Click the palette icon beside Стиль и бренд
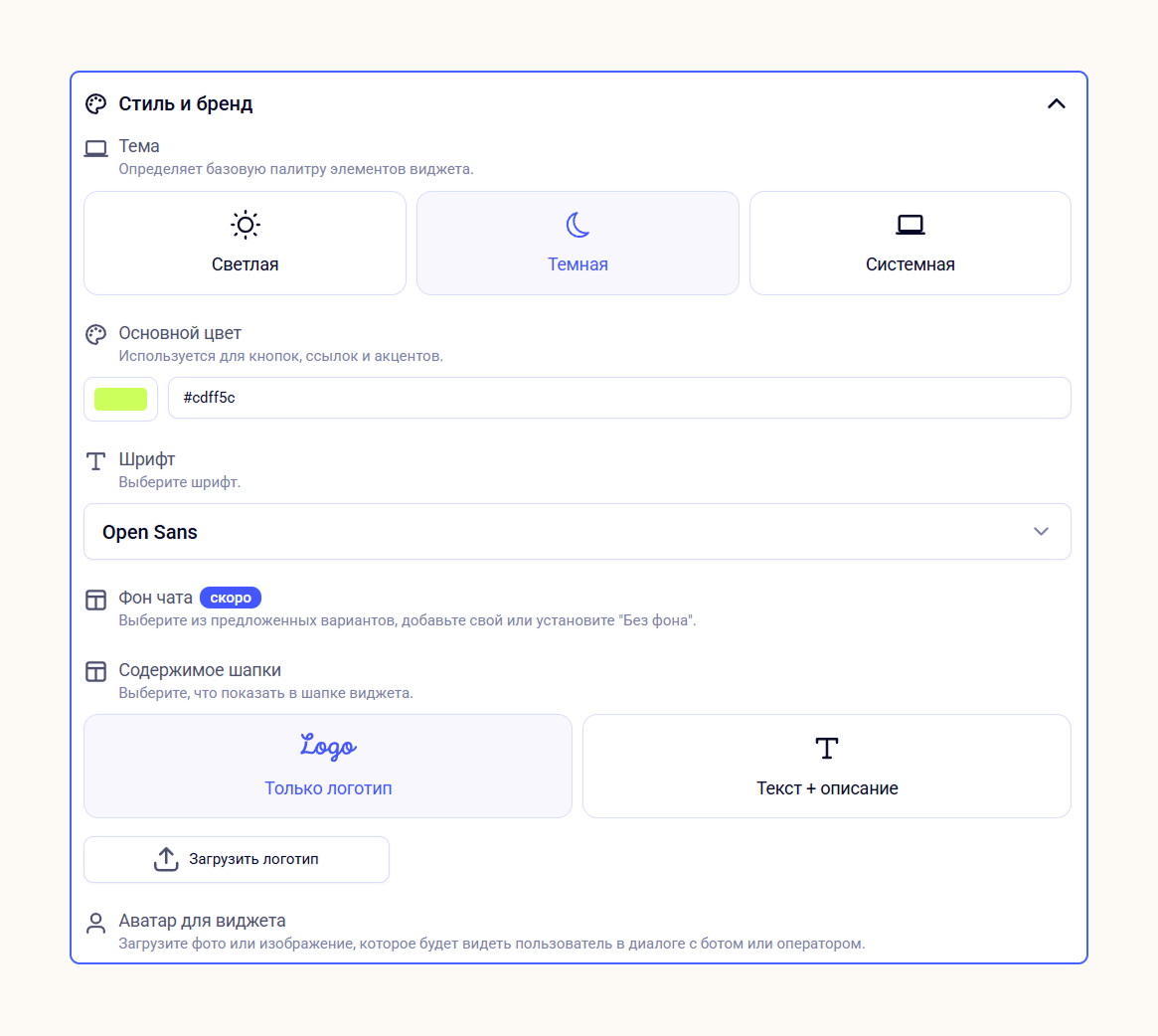1158x1036 pixels. click(x=96, y=104)
